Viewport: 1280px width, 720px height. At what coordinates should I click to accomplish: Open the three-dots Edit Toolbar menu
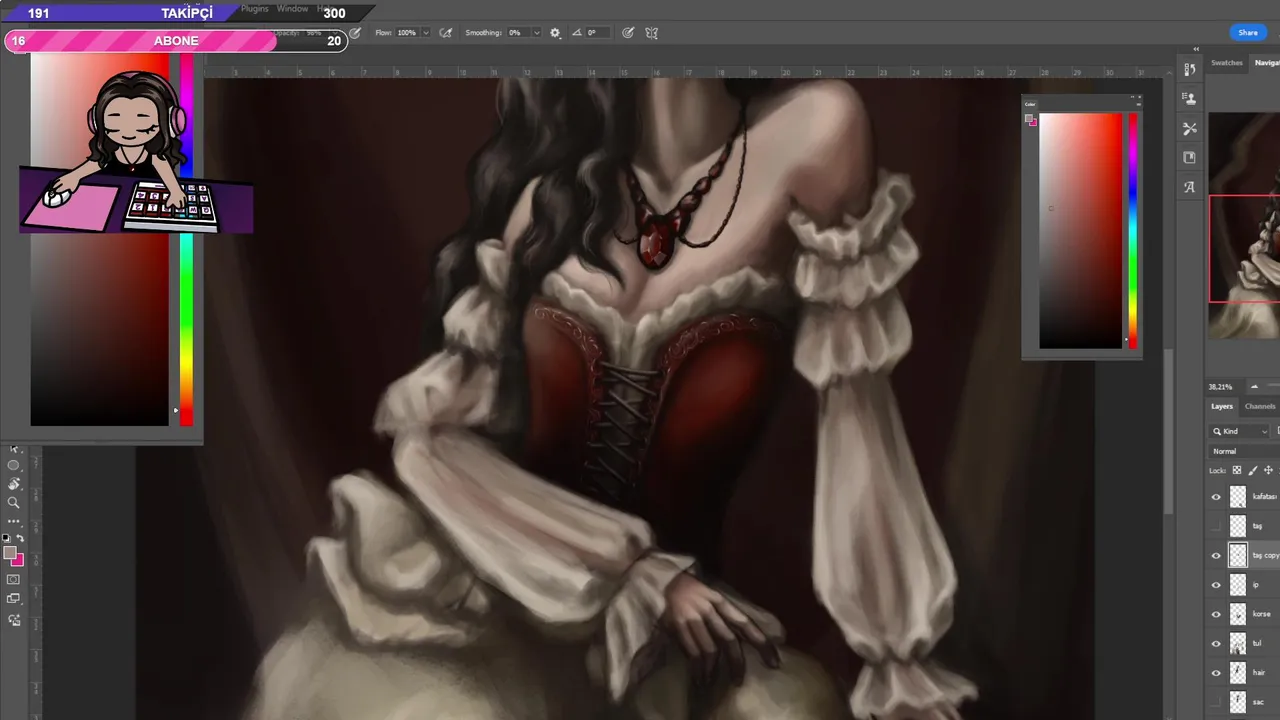[x=13, y=521]
